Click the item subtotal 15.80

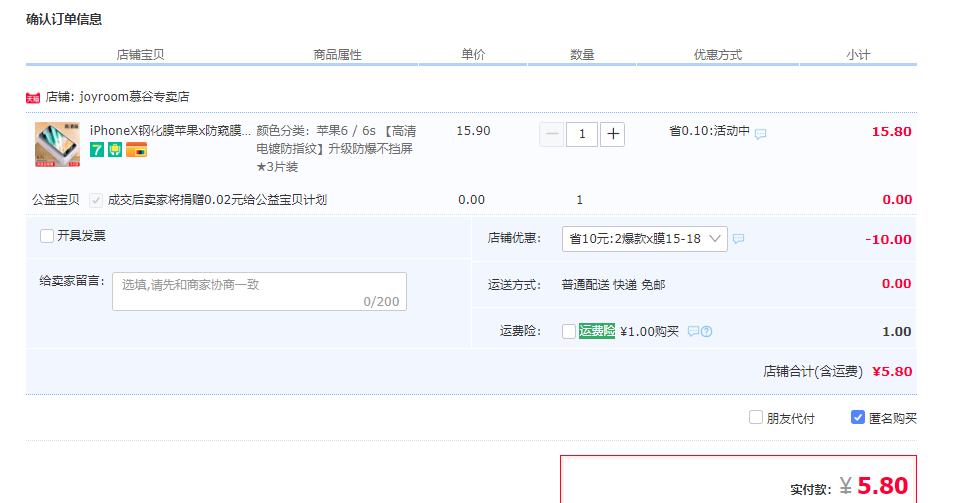pyautogui.click(x=892, y=132)
